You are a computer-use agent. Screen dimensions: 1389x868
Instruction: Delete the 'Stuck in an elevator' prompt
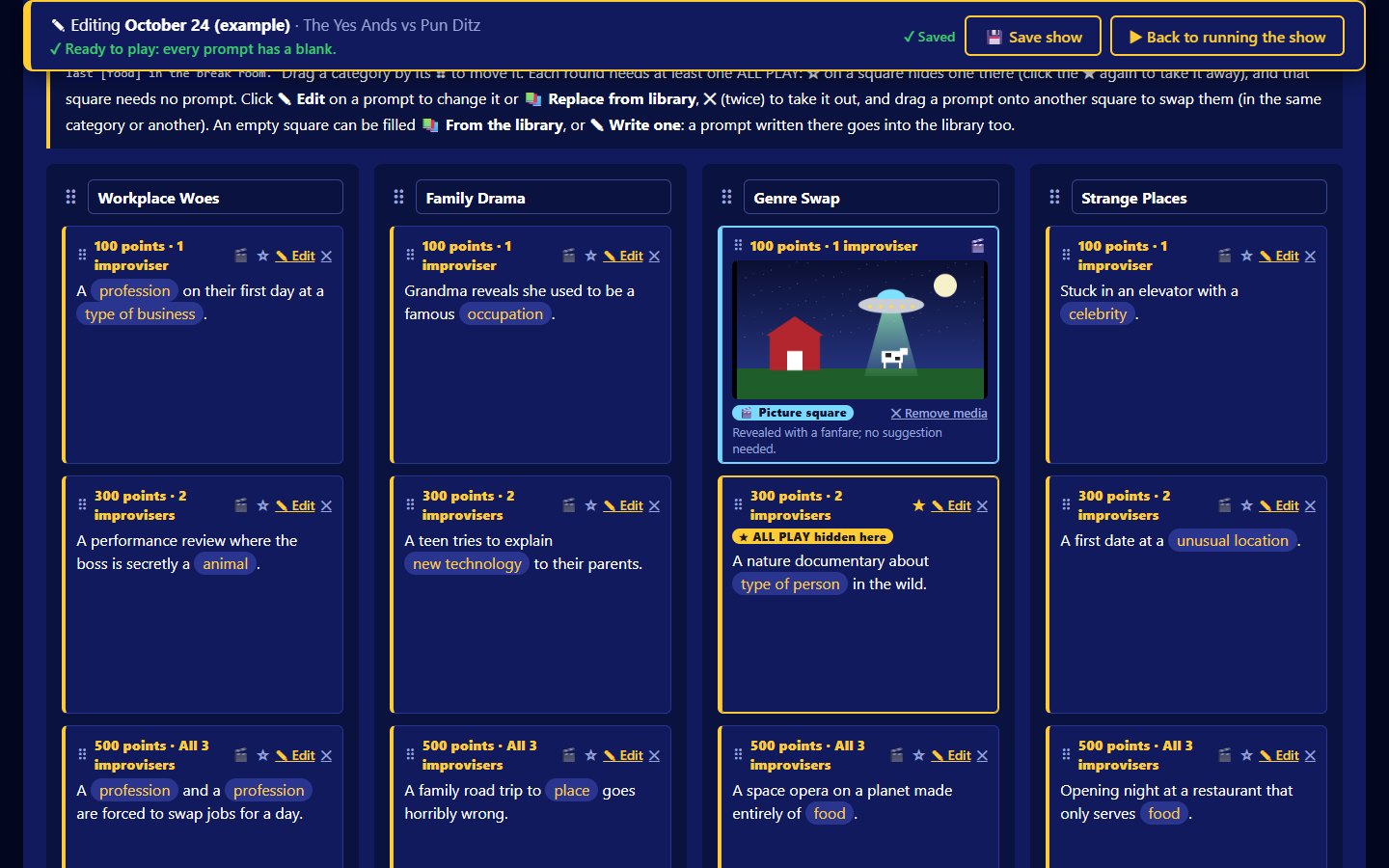tap(1310, 256)
